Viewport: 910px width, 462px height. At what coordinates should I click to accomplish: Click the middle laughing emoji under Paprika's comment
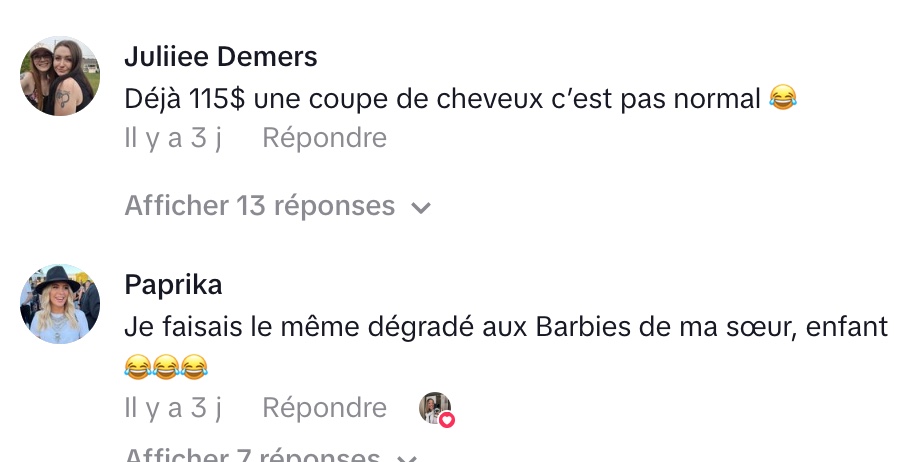tap(166, 367)
